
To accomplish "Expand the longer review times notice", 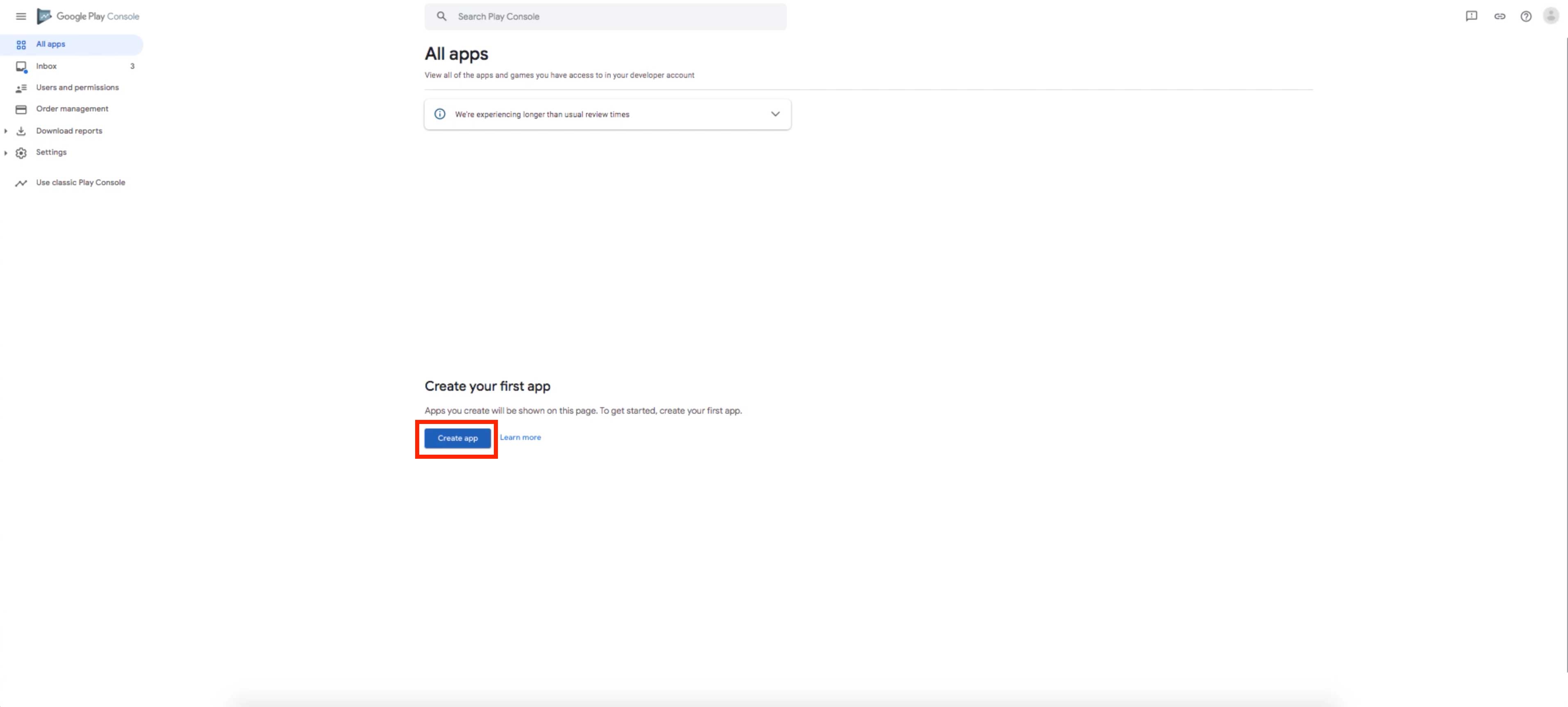I will 775,114.
